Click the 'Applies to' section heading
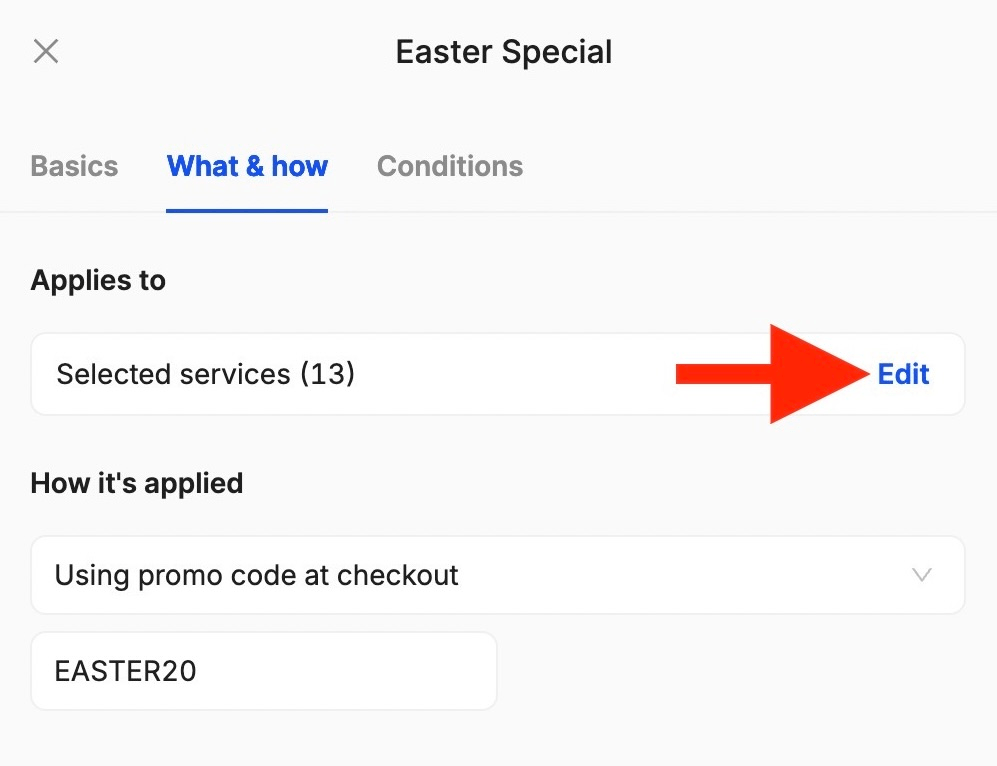This screenshot has height=766, width=997. click(x=97, y=281)
